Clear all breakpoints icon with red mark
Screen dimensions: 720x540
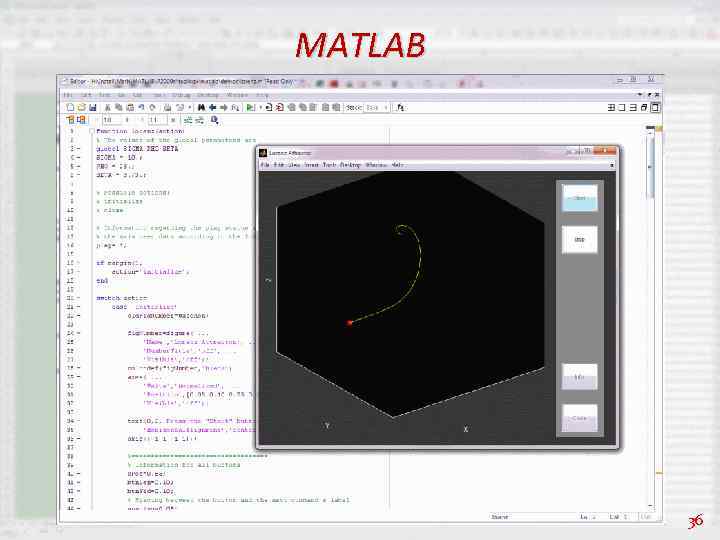tap(280, 107)
